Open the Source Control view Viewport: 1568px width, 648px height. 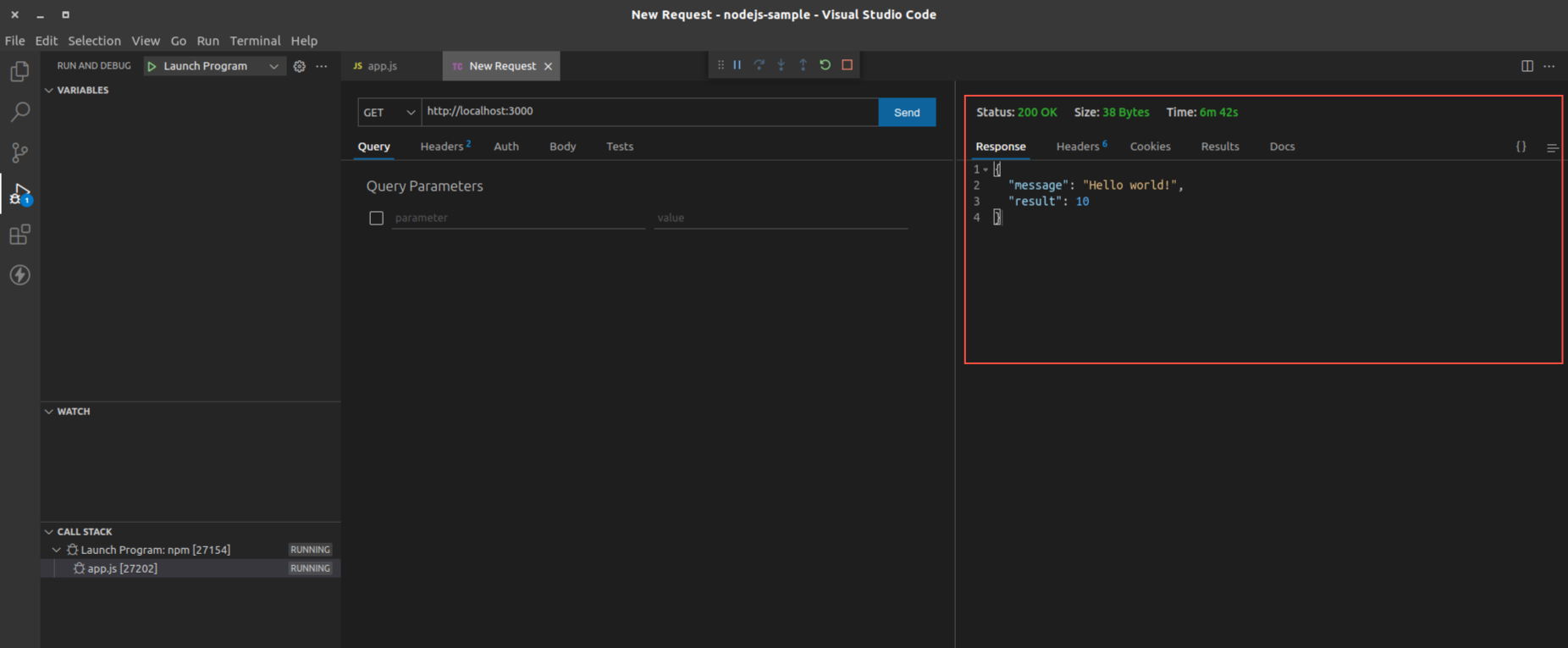19,152
